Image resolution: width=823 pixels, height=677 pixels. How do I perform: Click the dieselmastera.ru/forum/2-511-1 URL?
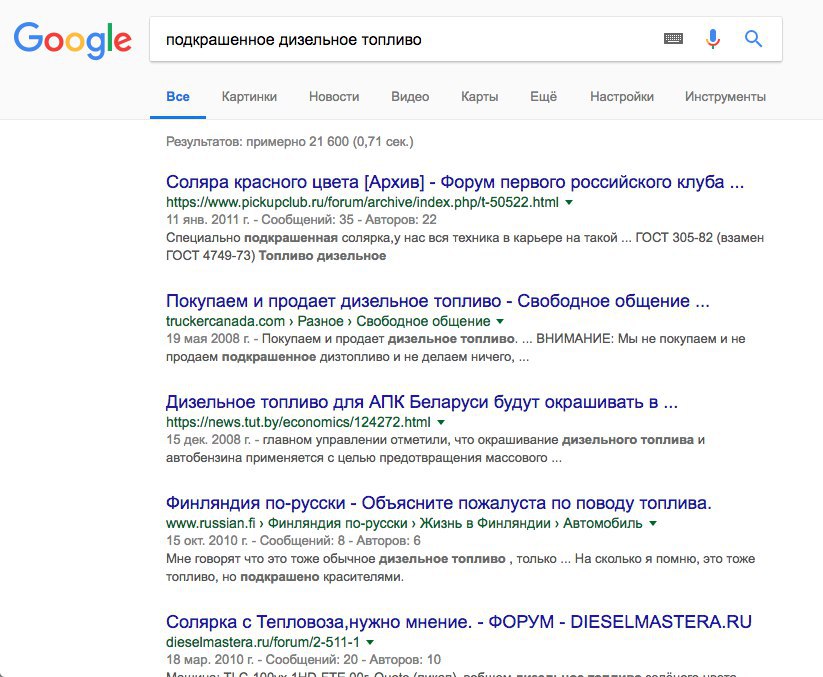(x=263, y=642)
